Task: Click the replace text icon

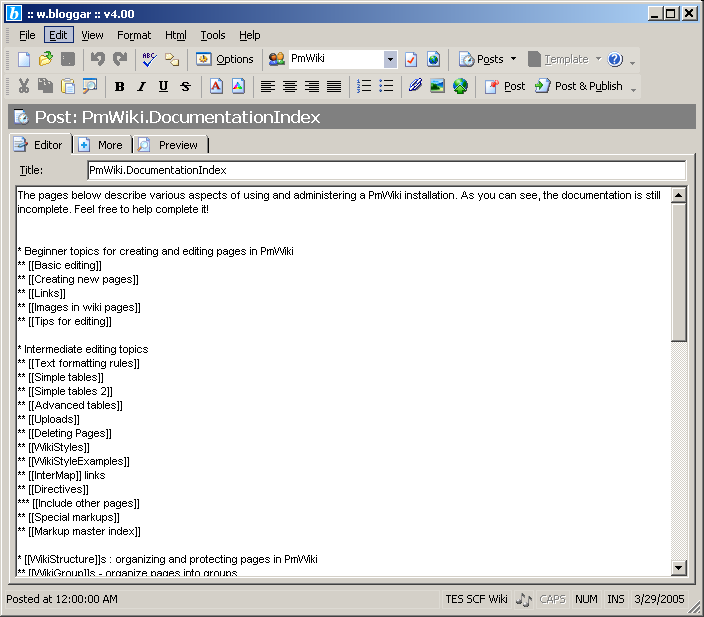Action: (x=172, y=59)
